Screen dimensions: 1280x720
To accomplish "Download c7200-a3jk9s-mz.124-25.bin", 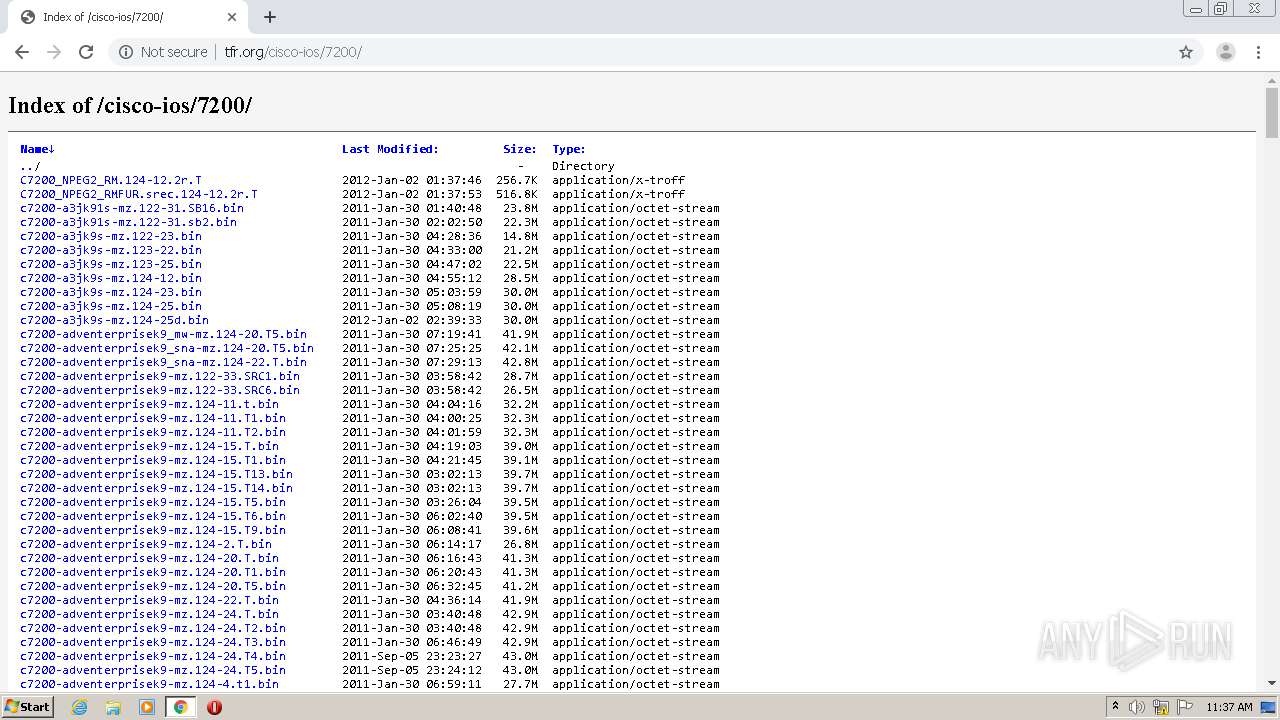I will coord(111,307).
